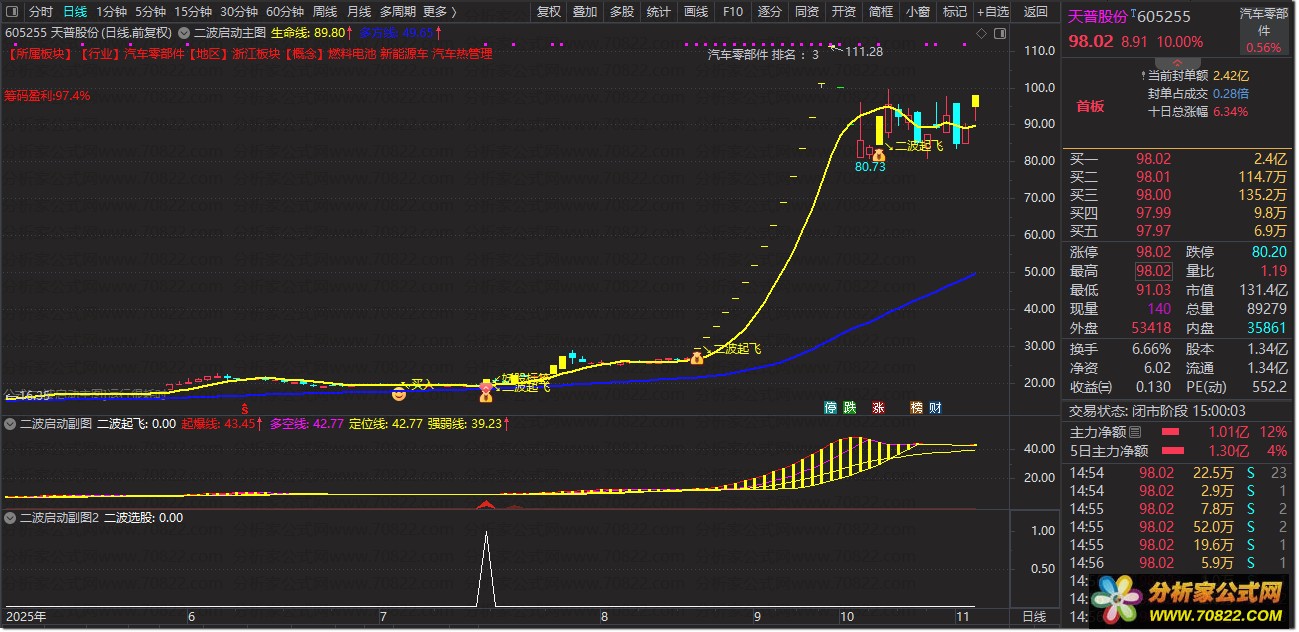Click the 天普股份 stock name
The height and width of the screenshot is (632, 1299).
pyautogui.click(x=1098, y=17)
